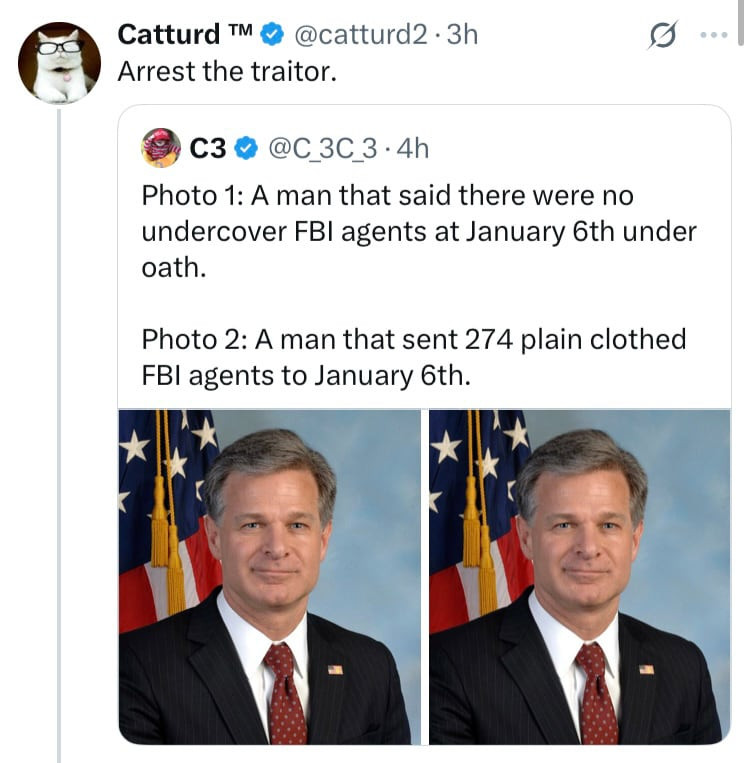Click the ™ symbol after Catturd's name

click(240, 32)
